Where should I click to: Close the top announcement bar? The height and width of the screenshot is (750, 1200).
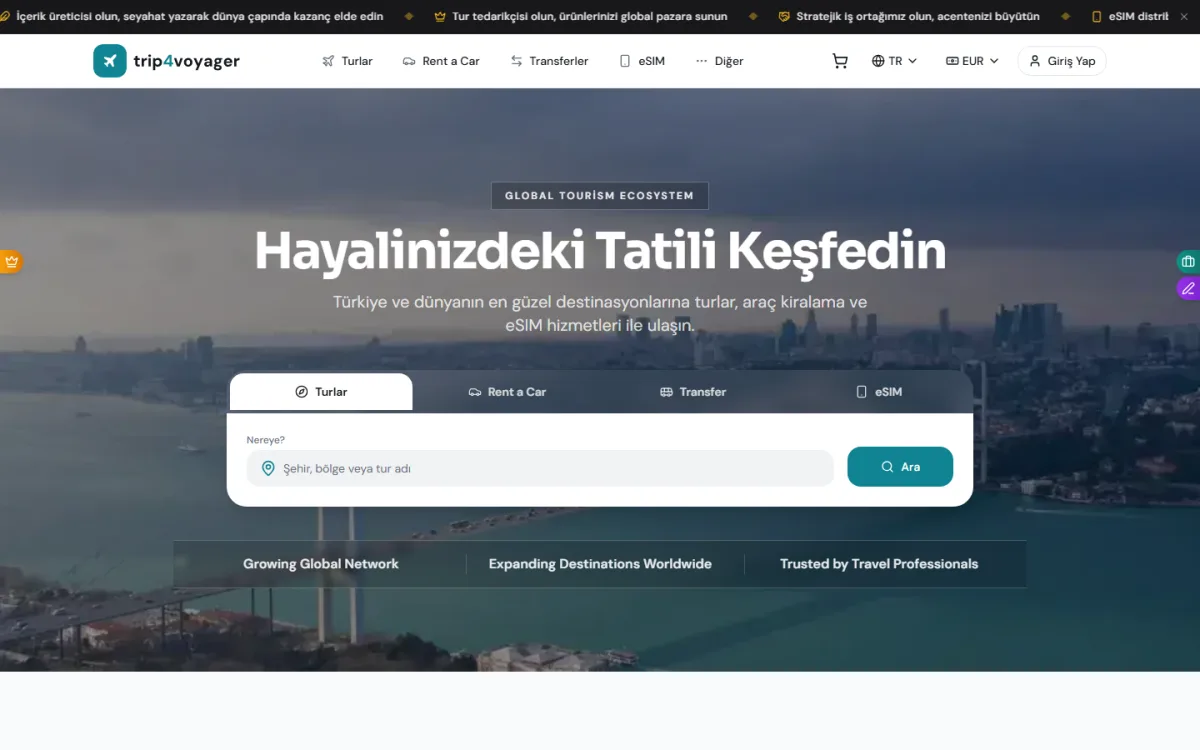[1184, 17]
